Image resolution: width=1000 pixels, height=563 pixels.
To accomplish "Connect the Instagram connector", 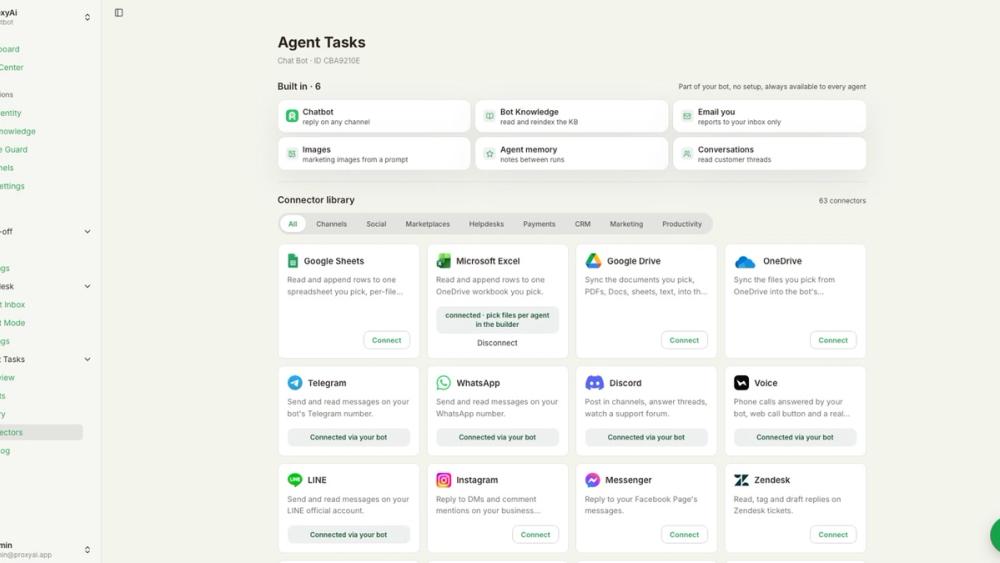I will coord(535,535).
